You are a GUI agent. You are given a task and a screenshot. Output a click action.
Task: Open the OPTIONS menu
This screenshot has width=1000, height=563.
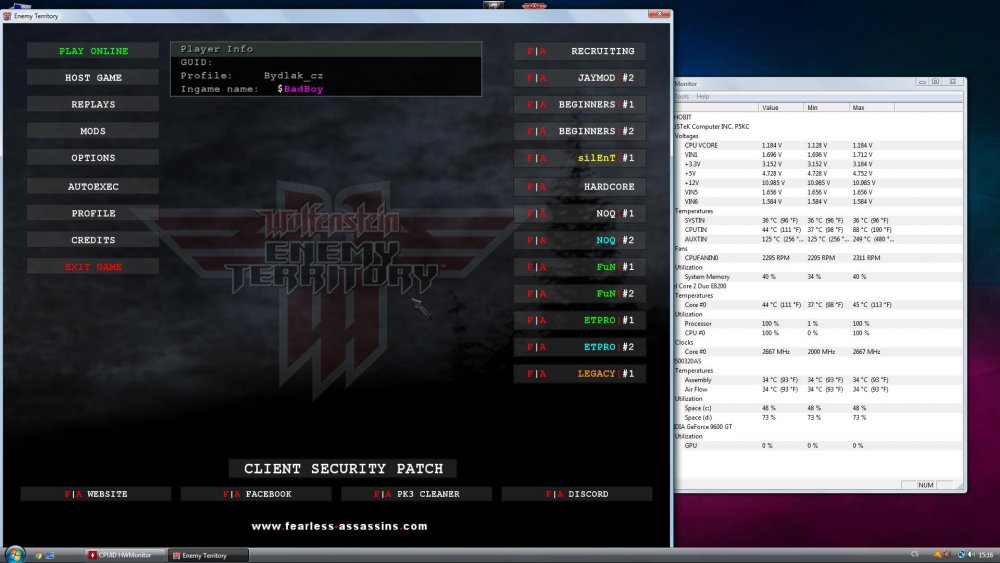[93, 158]
